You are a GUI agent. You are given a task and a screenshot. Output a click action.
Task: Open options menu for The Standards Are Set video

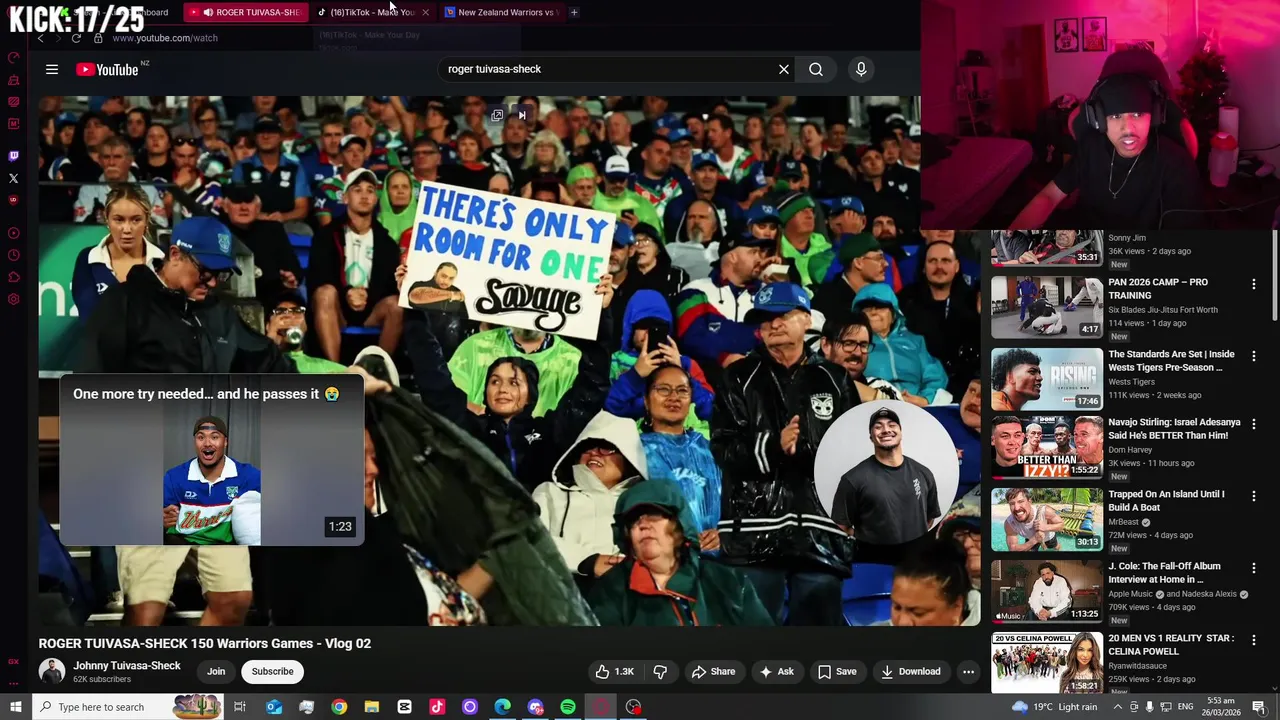[x=1253, y=356]
